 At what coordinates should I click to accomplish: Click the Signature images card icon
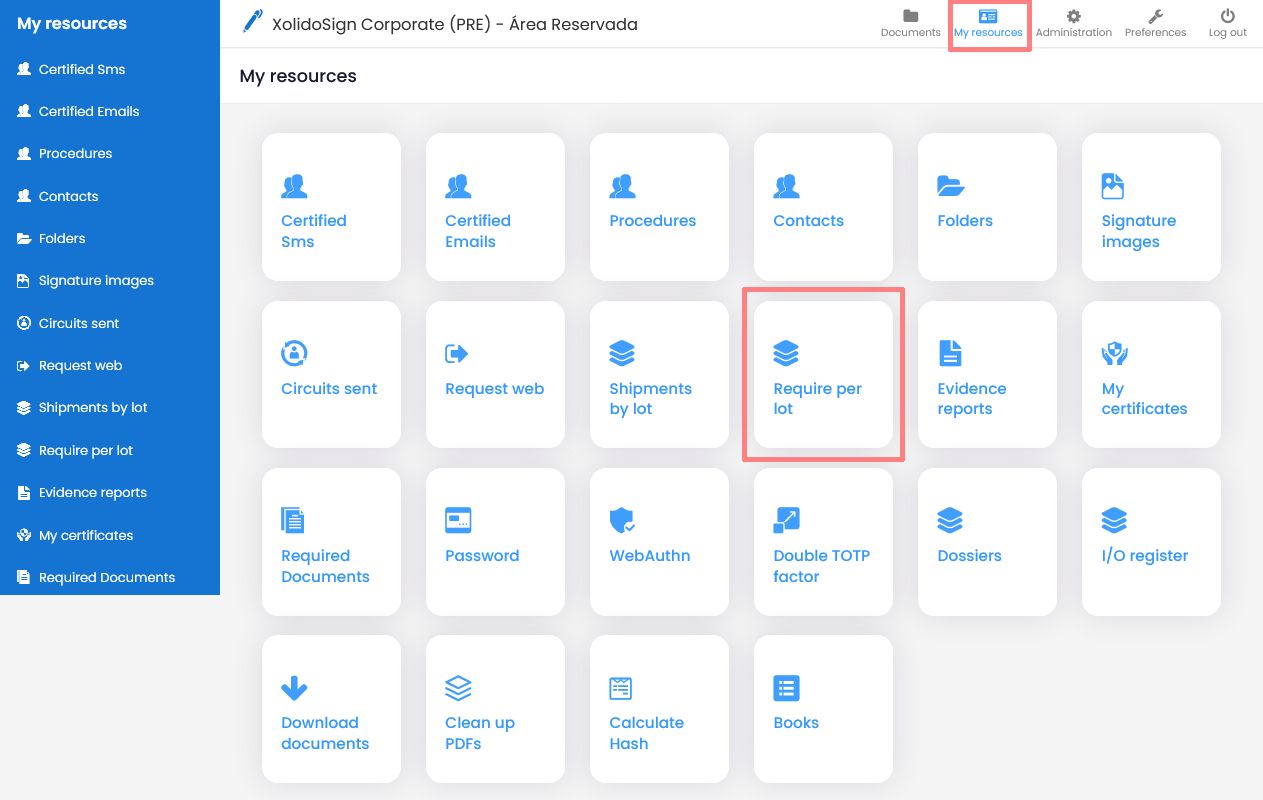[x=1114, y=186]
